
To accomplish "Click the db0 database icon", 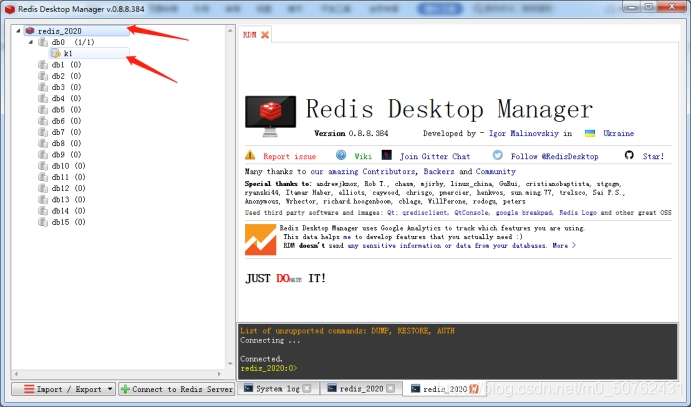I will (43, 42).
